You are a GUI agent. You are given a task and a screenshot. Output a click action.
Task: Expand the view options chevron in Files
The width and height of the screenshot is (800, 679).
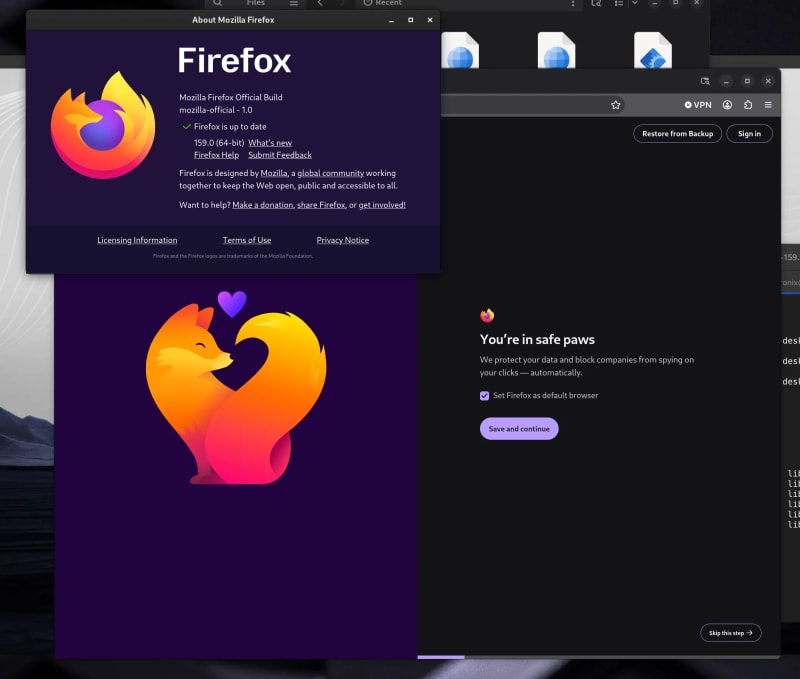(x=635, y=3)
